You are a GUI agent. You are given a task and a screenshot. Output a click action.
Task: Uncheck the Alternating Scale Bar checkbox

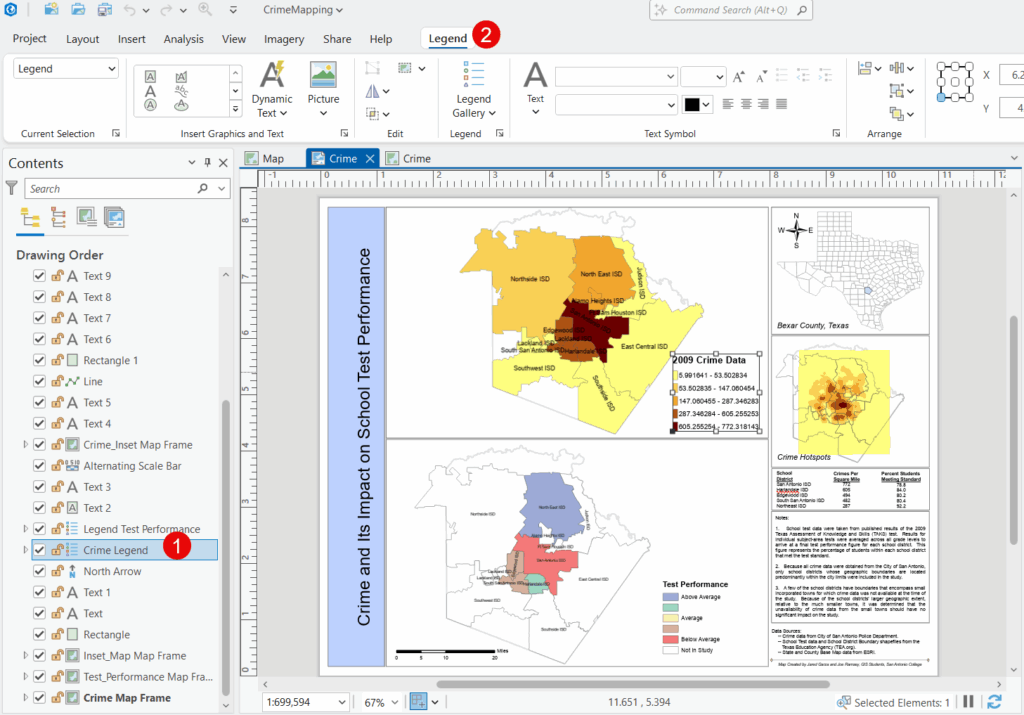(40, 466)
